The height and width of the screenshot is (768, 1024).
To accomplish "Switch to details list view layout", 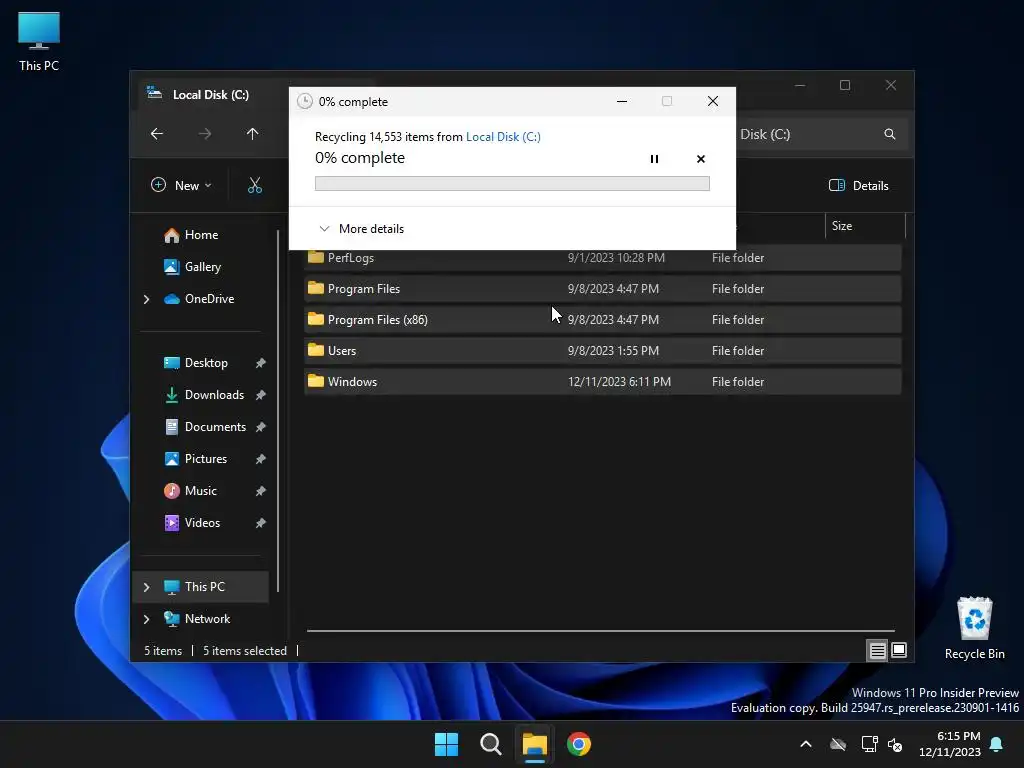I will coord(877,650).
